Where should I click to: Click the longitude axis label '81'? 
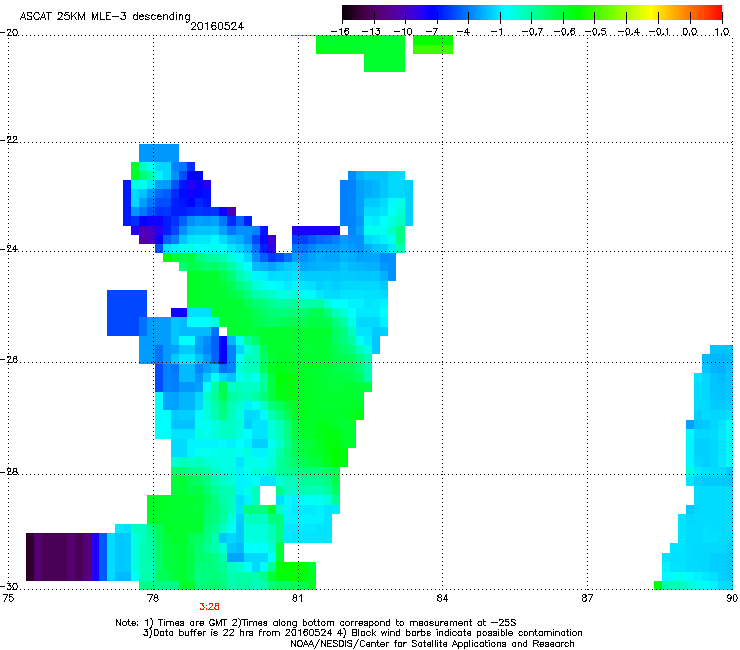[x=297, y=598]
